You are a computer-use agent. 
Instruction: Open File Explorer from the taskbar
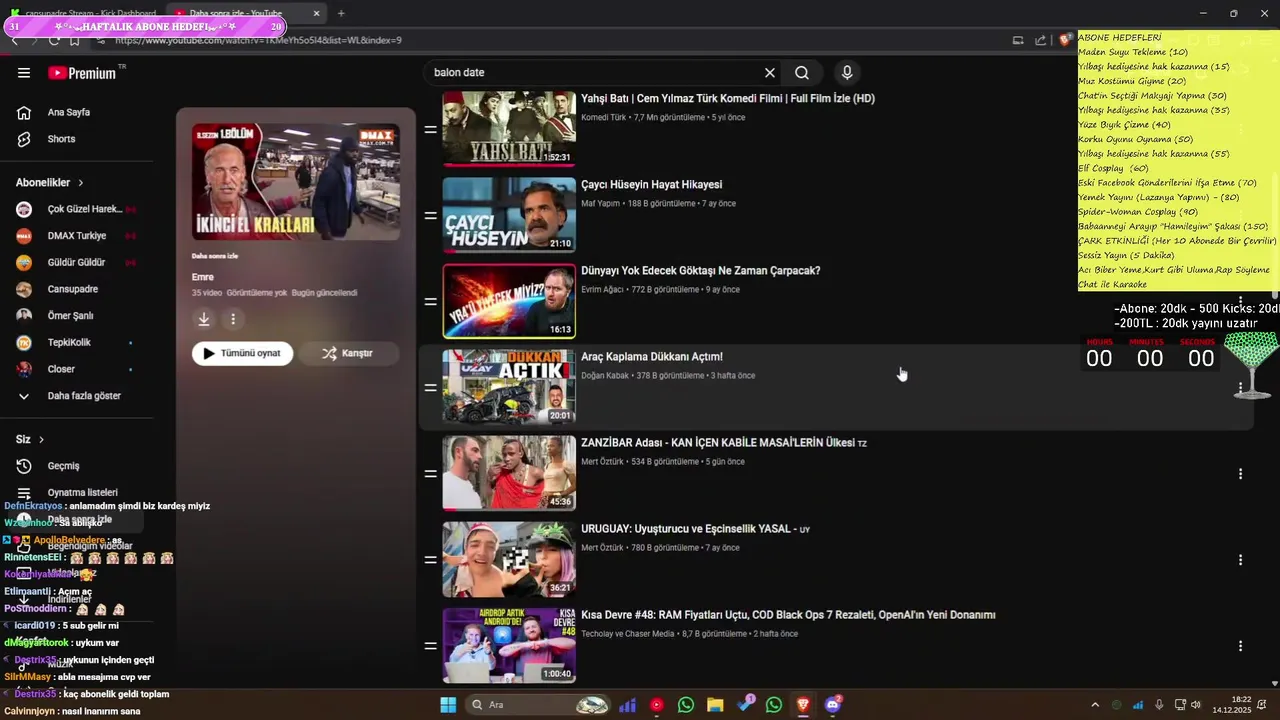pos(715,705)
